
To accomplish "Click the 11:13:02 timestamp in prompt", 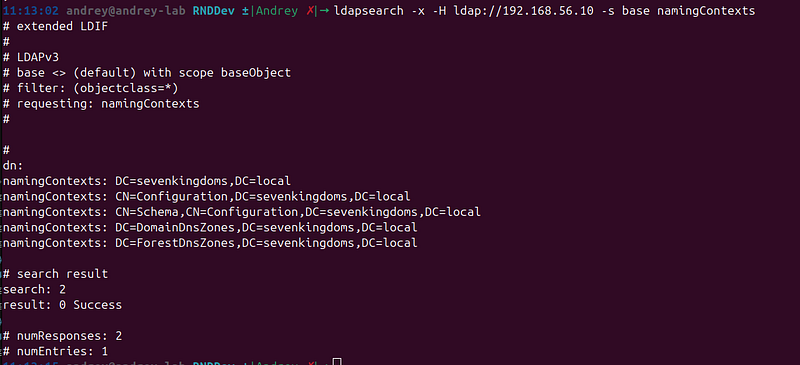I will [31, 11].
